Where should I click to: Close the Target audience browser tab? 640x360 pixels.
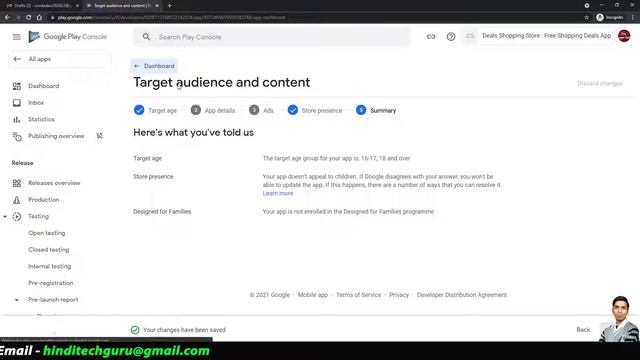click(x=157, y=6)
